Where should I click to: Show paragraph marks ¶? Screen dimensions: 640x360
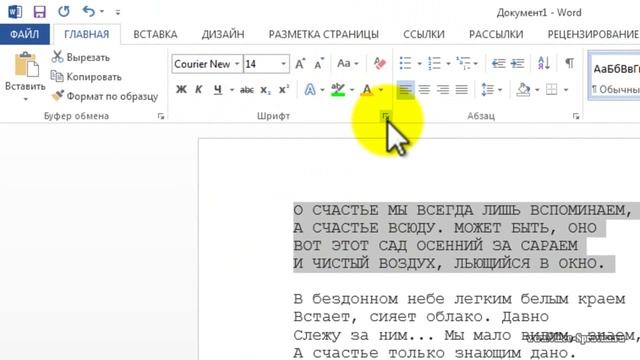point(569,64)
